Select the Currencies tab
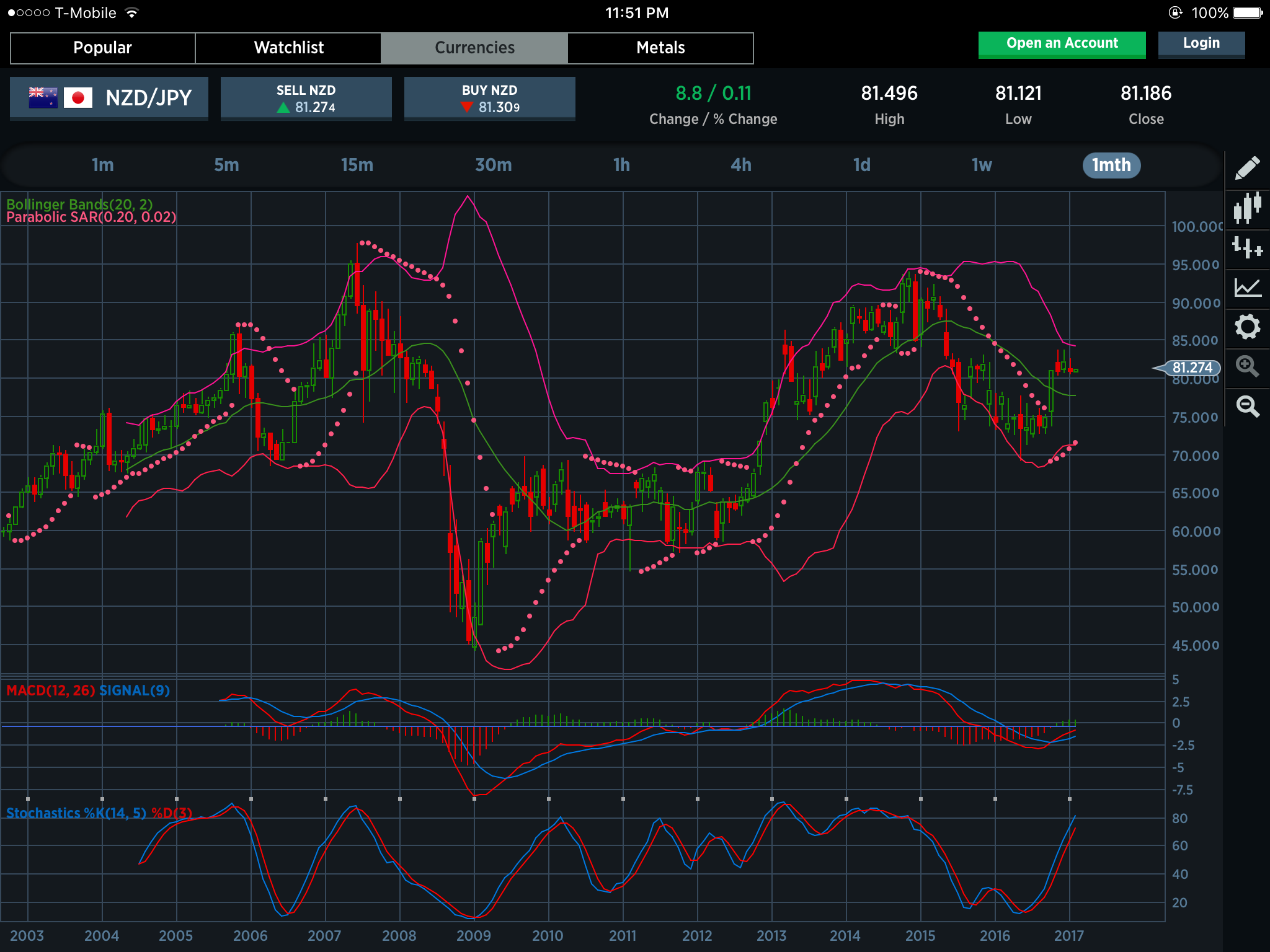This screenshot has height=952, width=1270. (475, 48)
